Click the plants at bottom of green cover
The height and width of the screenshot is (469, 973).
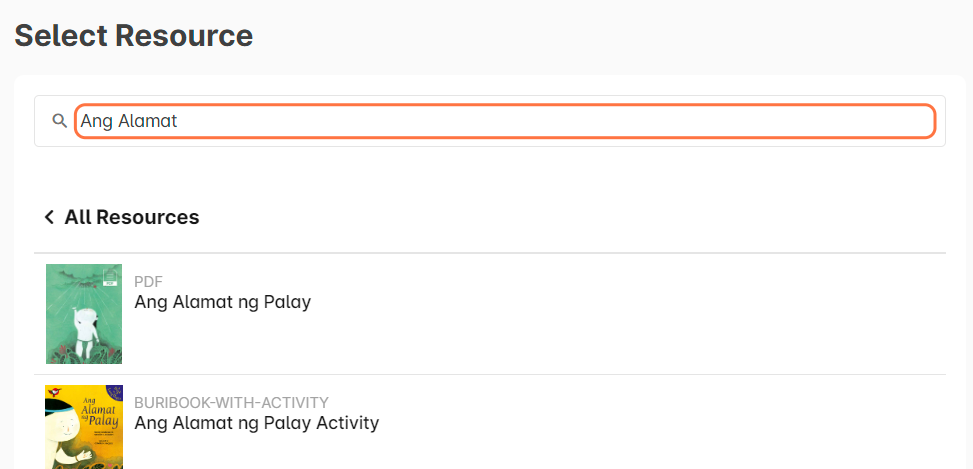click(84, 354)
